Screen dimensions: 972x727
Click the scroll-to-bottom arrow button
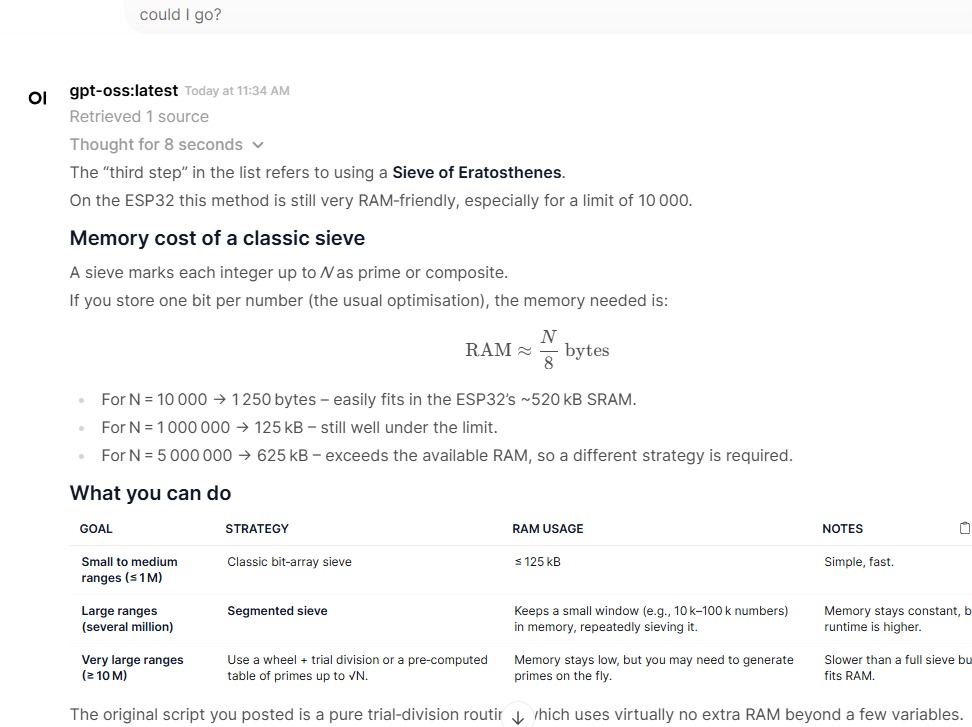click(x=518, y=716)
